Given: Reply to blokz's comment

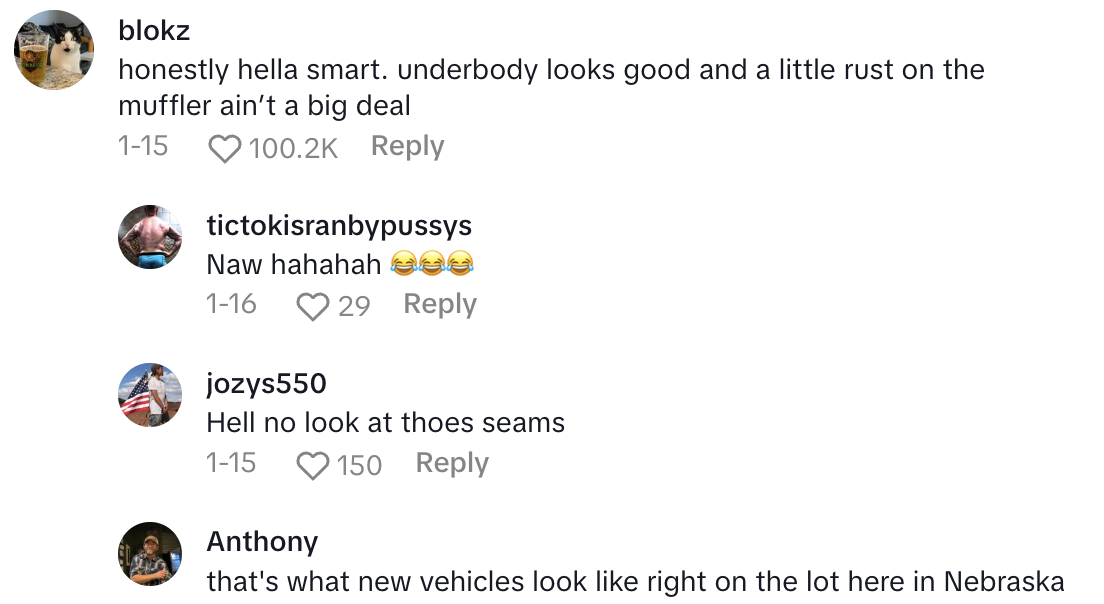Looking at the screenshot, I should [406, 146].
